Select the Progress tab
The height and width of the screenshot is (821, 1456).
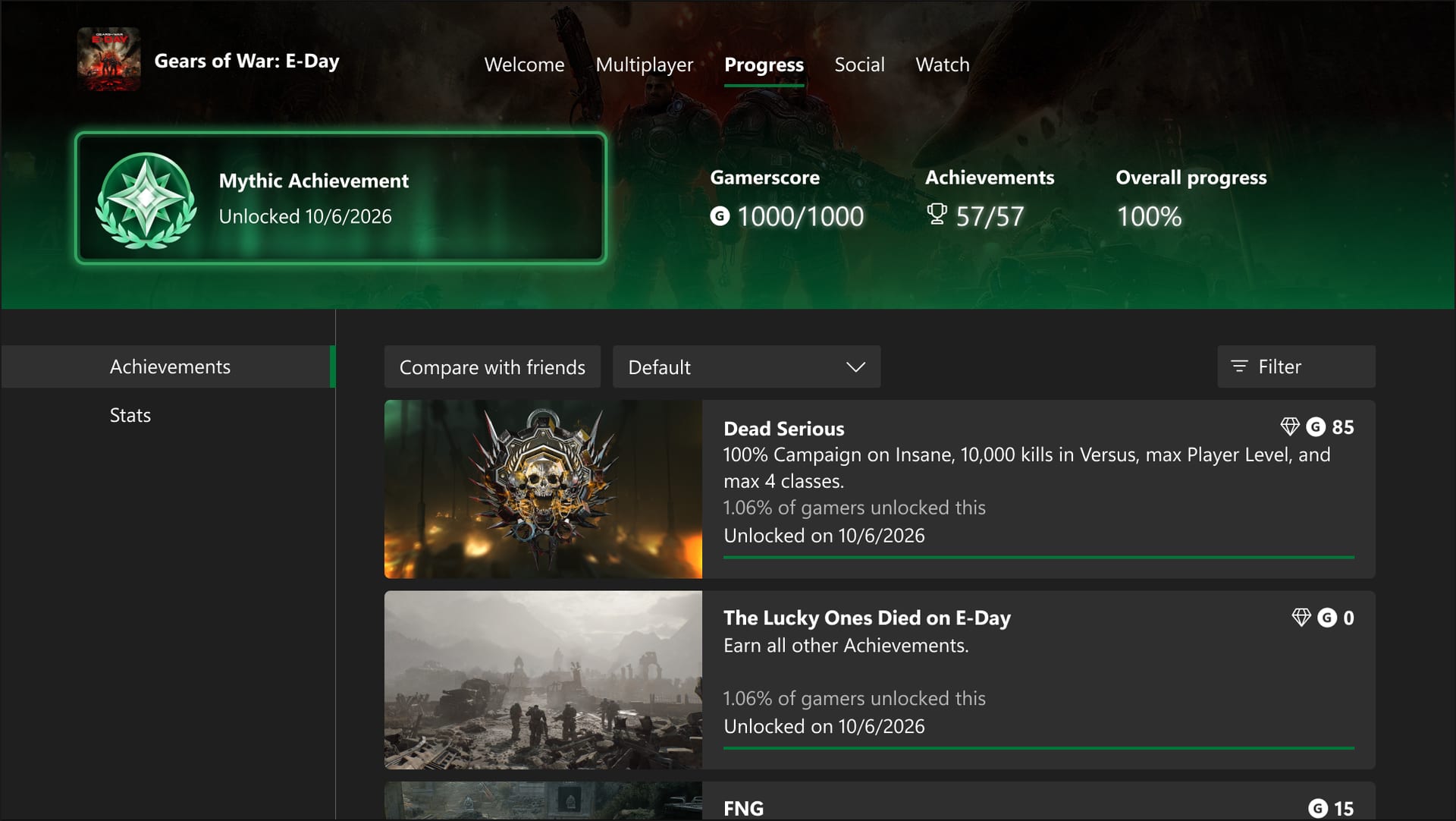(764, 65)
